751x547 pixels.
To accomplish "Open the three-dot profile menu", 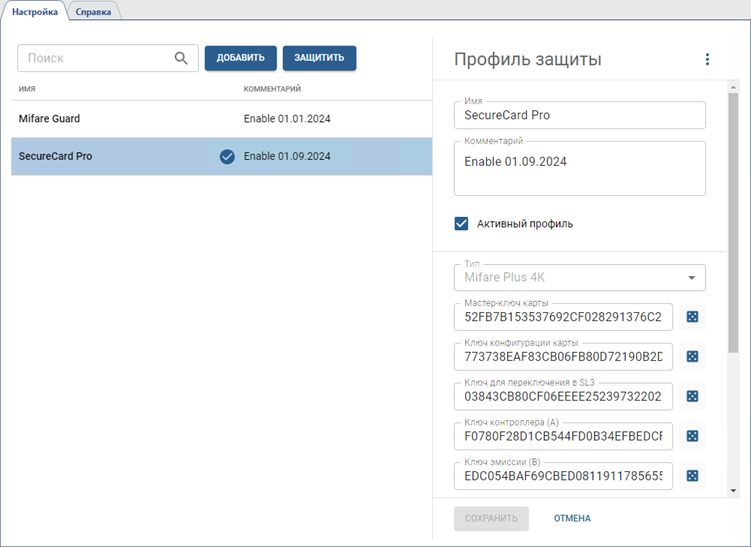I will [x=707, y=60].
